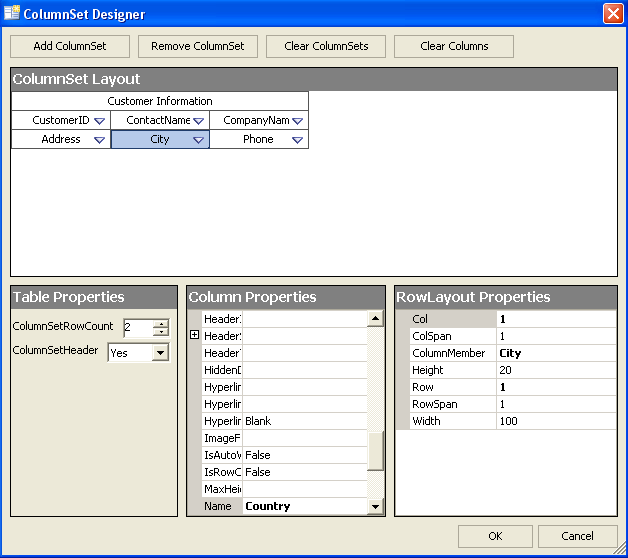
Task: Click the Clear Columns button
Action: point(454,46)
